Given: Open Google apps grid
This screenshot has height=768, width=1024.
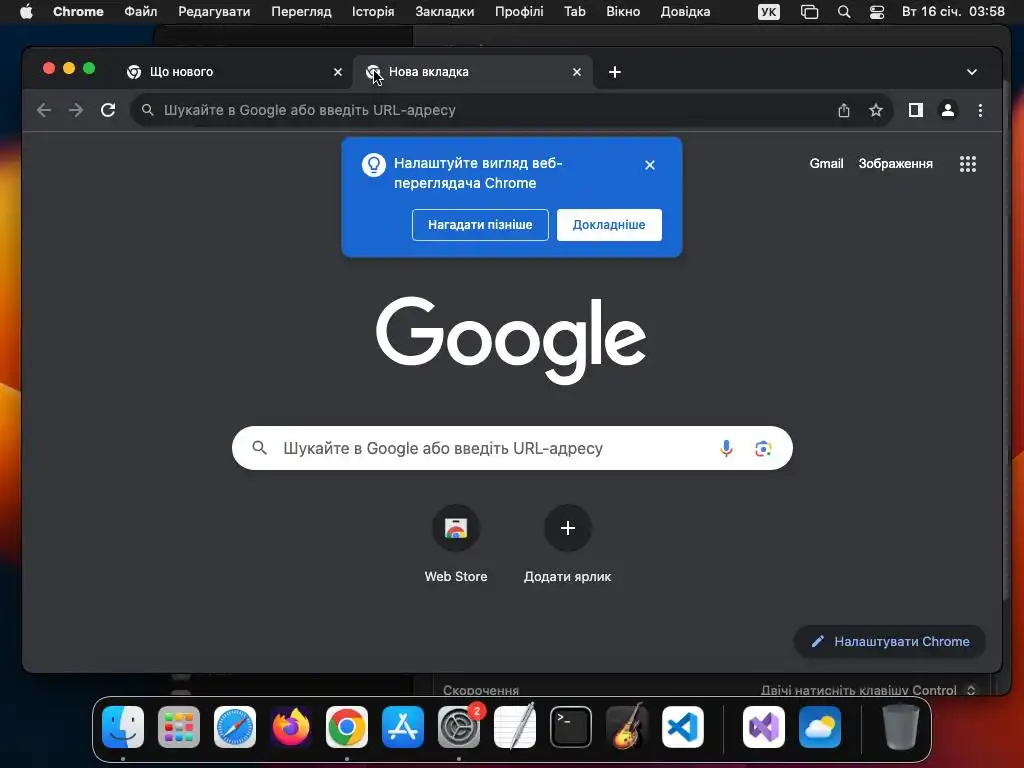Looking at the screenshot, I should (968, 164).
